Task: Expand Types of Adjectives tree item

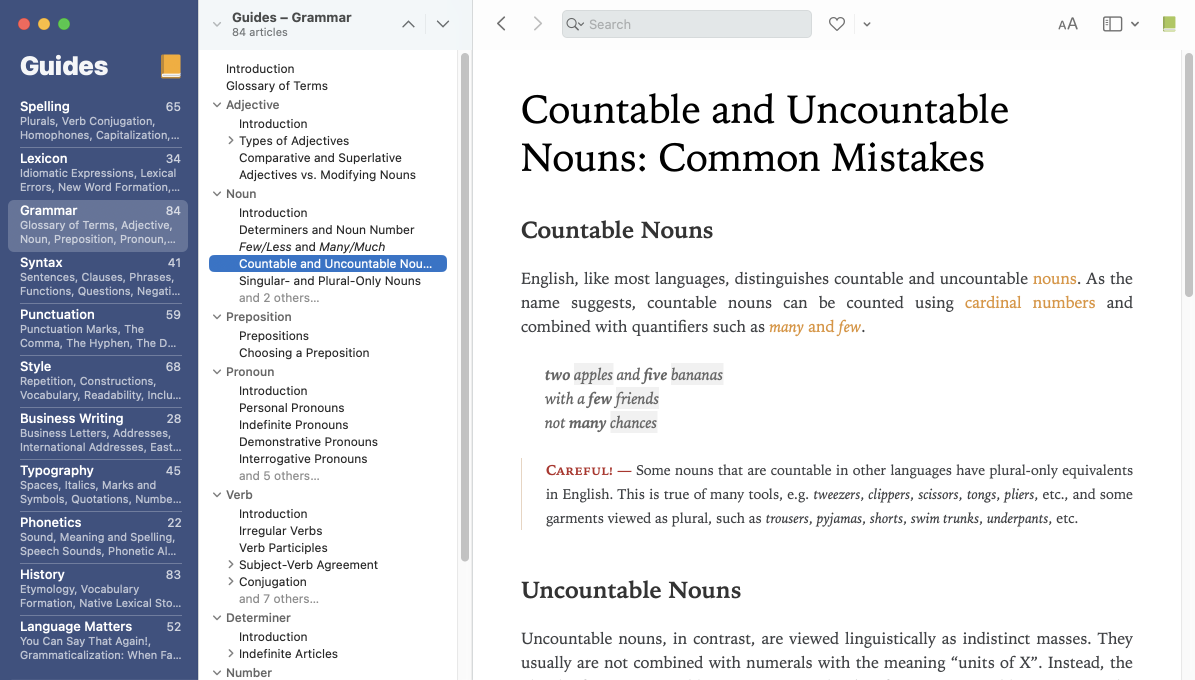Action: click(x=231, y=141)
